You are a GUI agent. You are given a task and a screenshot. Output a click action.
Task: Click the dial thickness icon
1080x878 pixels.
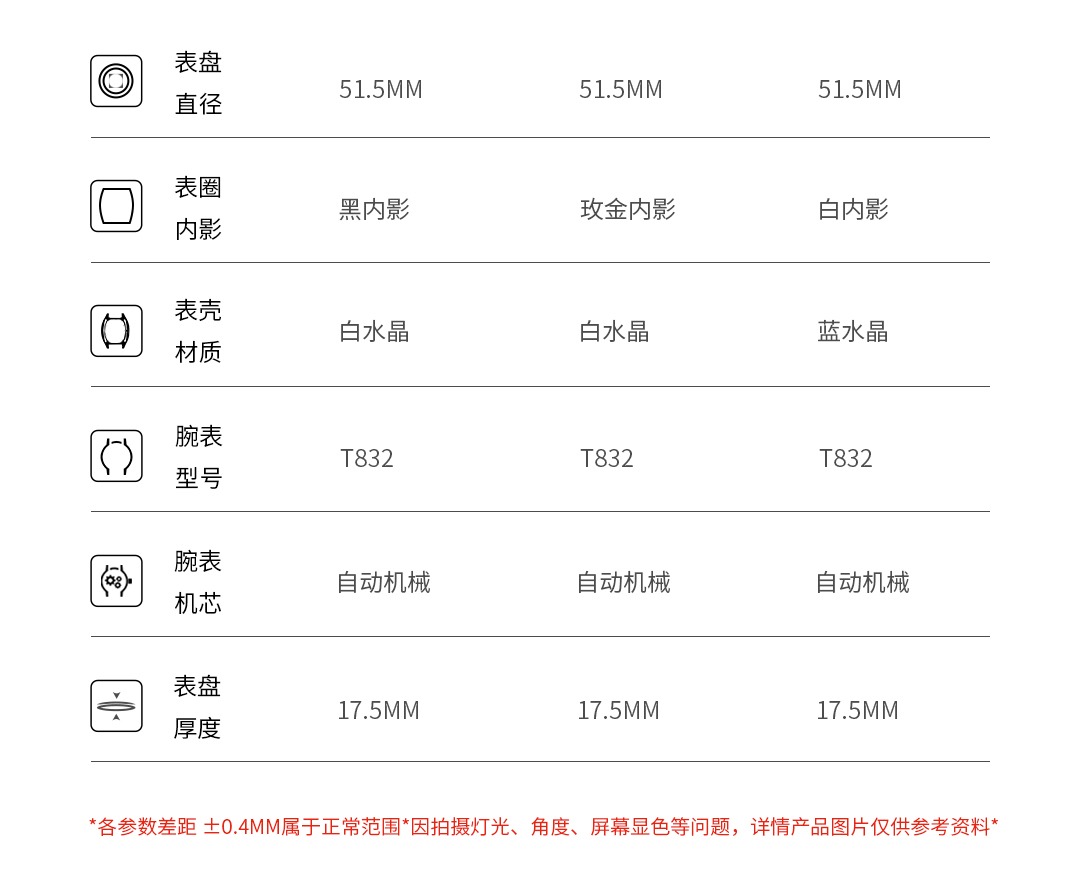[116, 706]
